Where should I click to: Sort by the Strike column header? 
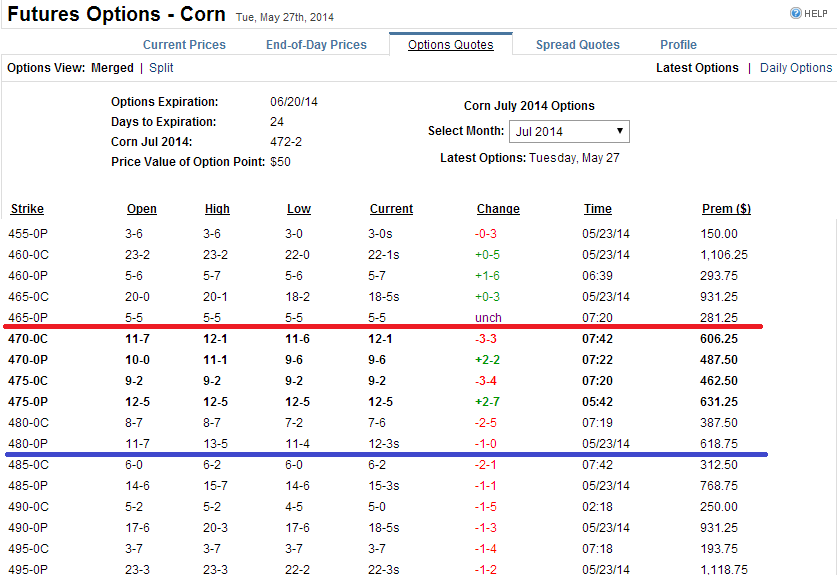coord(27,209)
